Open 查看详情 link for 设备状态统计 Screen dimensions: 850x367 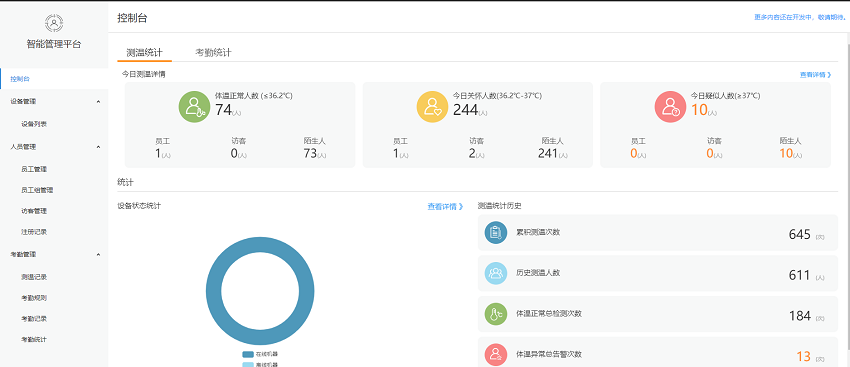446,207
